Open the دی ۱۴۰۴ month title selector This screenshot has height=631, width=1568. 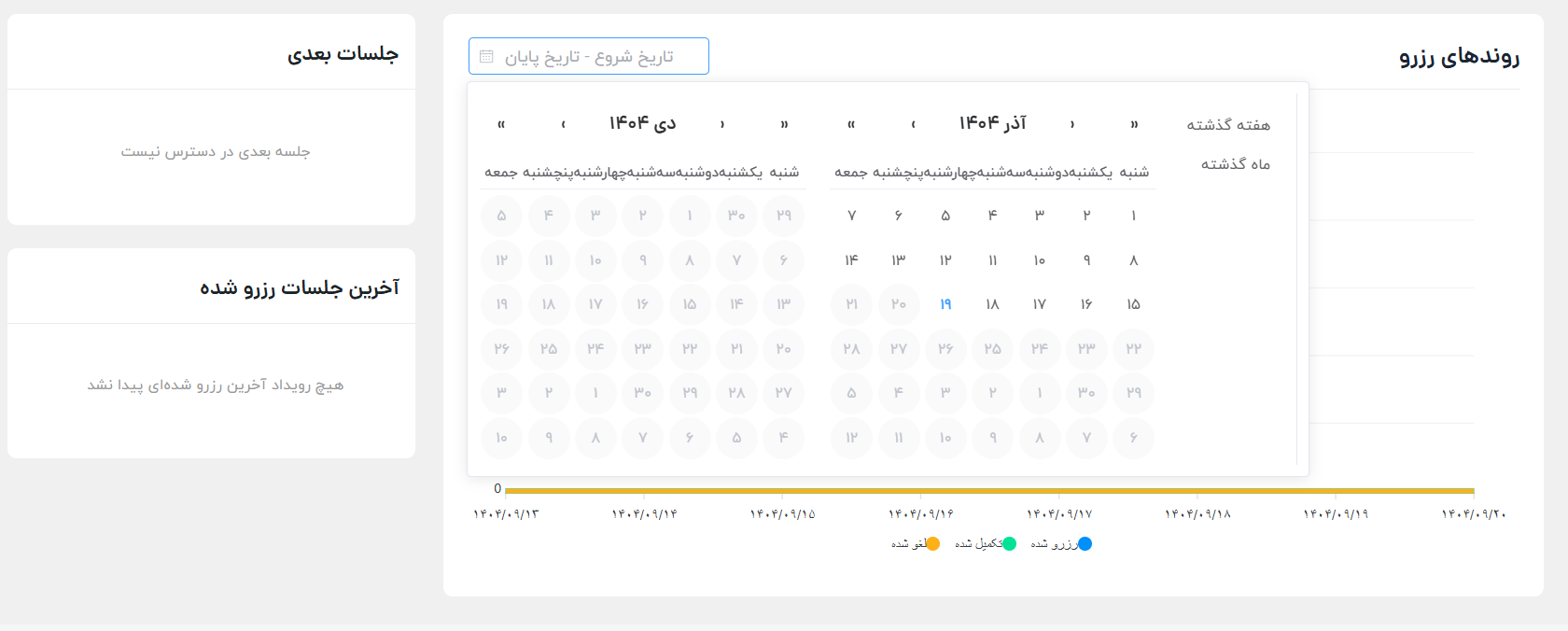[x=642, y=123]
